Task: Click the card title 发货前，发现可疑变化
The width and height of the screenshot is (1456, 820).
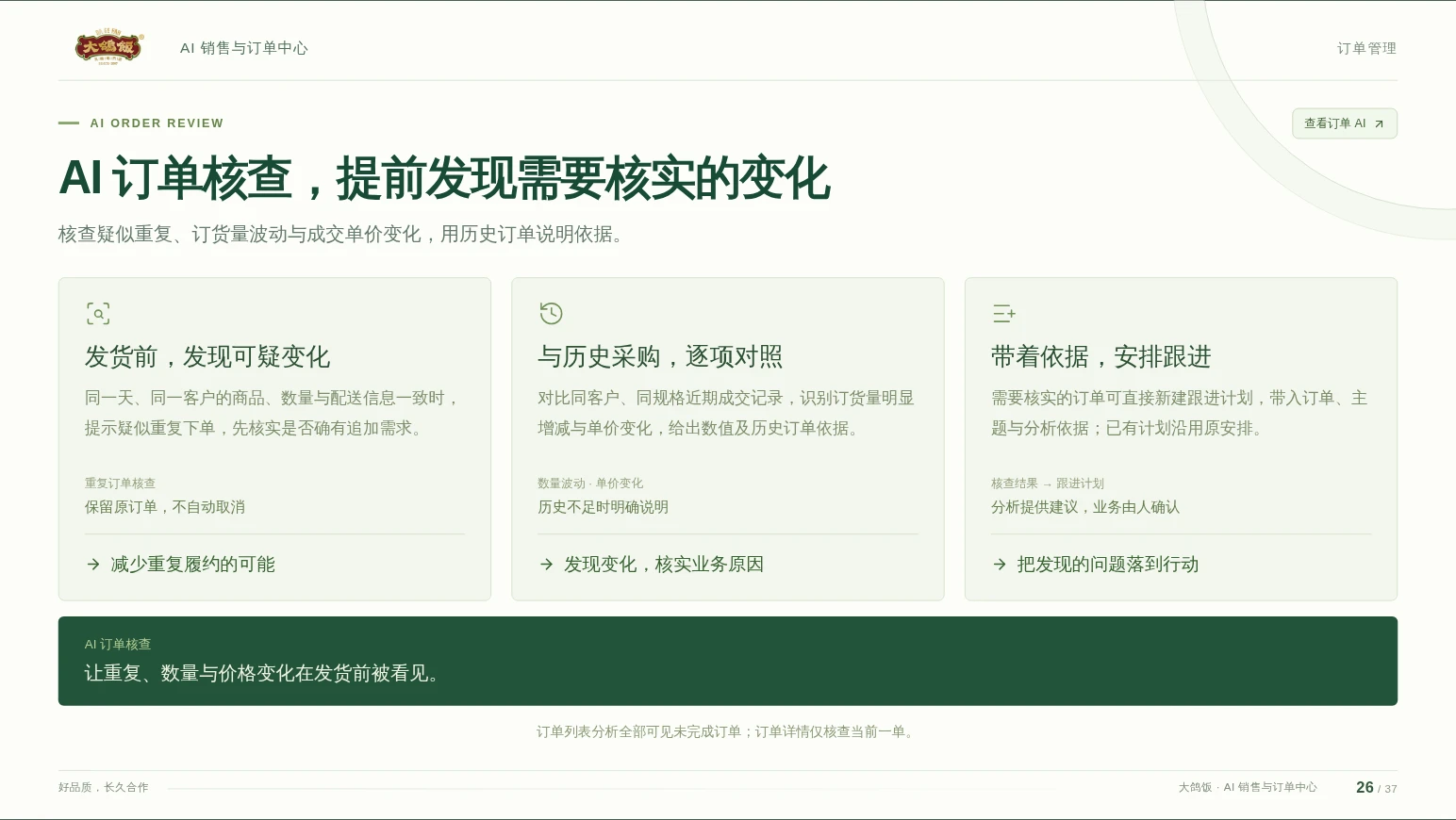Action: click(x=207, y=356)
